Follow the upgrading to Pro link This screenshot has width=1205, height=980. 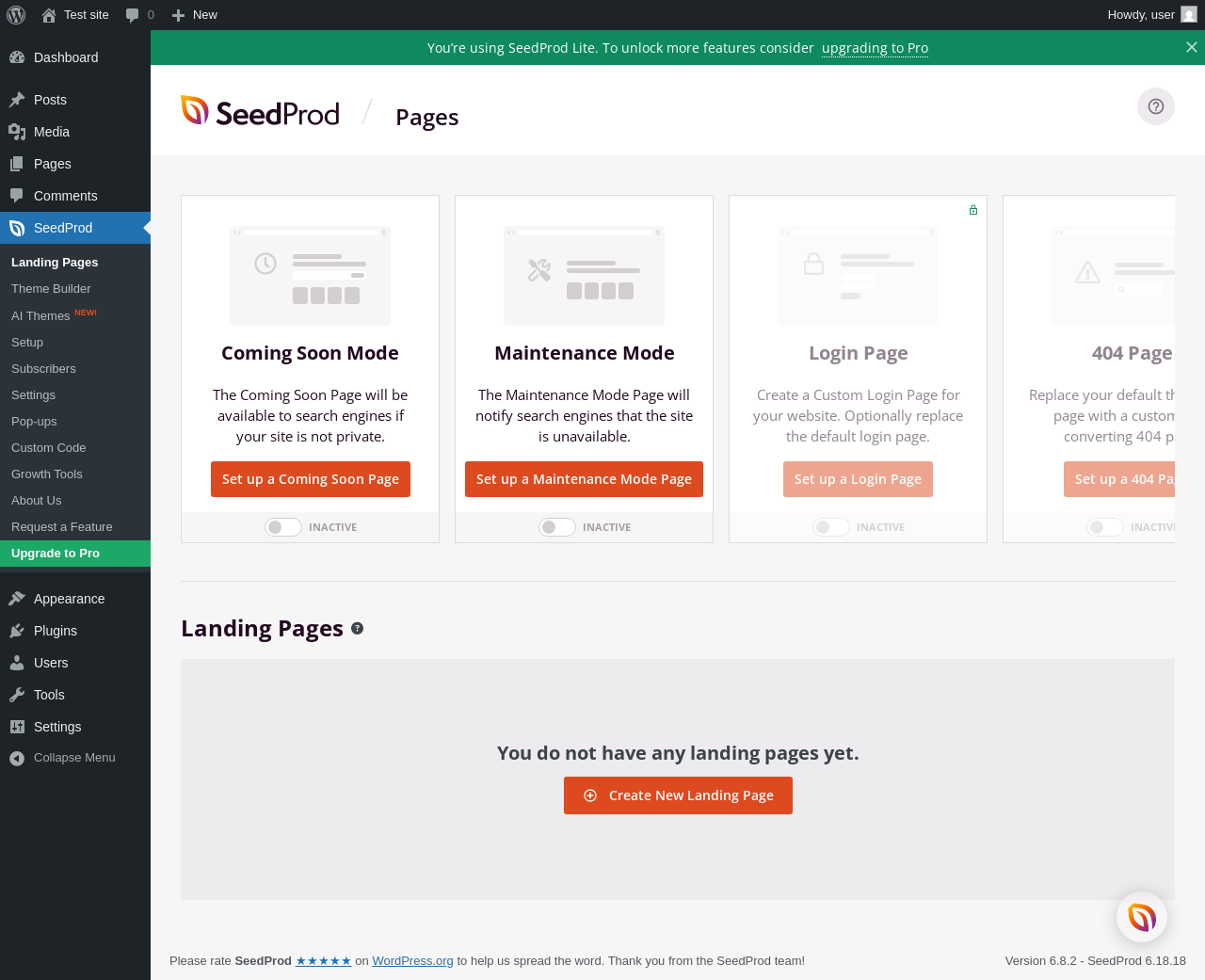[875, 48]
